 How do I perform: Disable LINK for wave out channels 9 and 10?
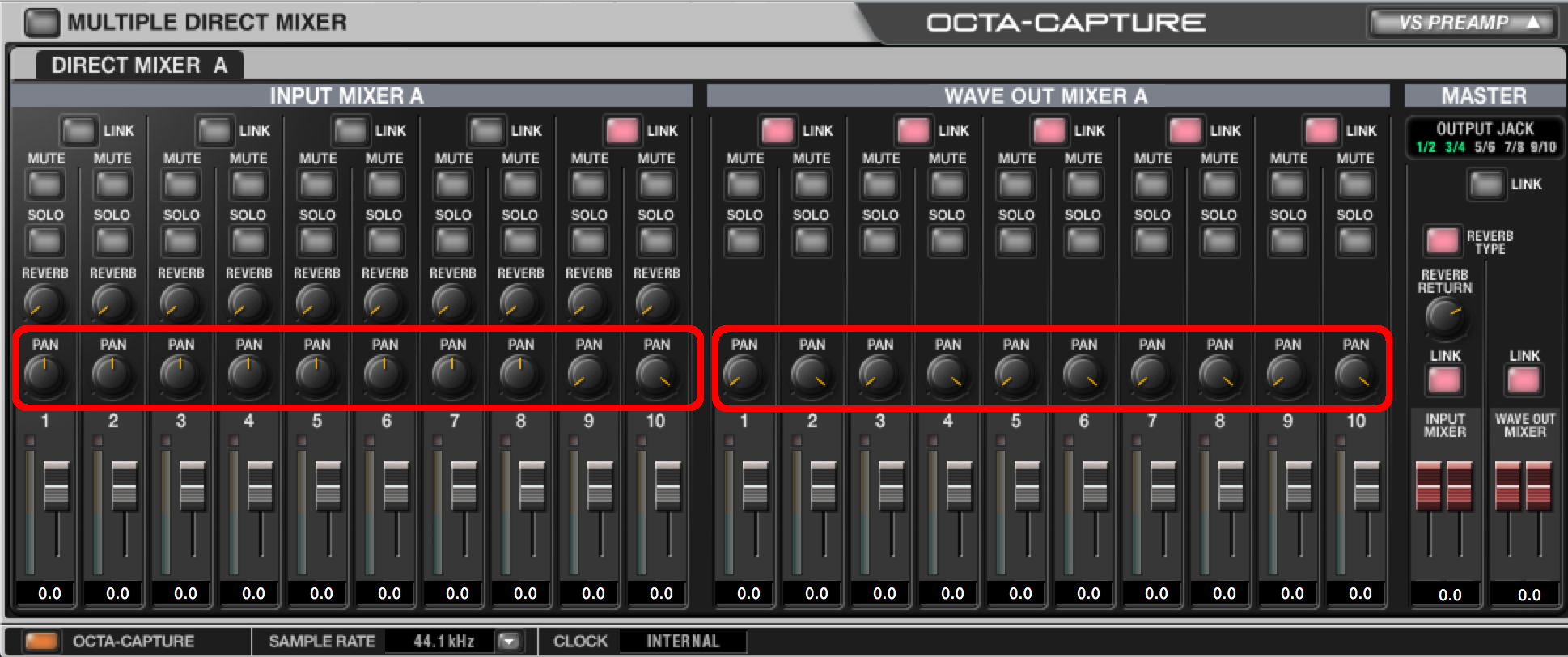pos(1322,130)
